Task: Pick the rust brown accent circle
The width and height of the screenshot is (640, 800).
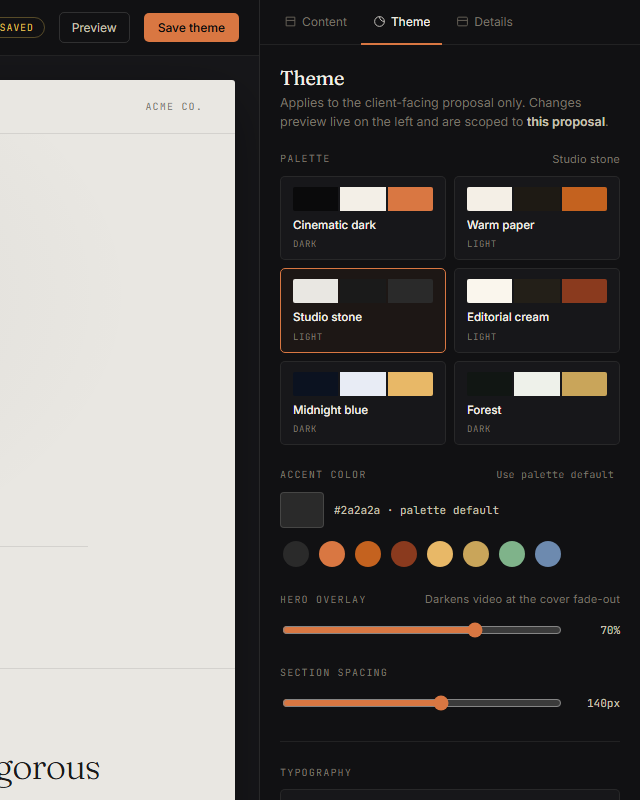Action: tap(404, 554)
